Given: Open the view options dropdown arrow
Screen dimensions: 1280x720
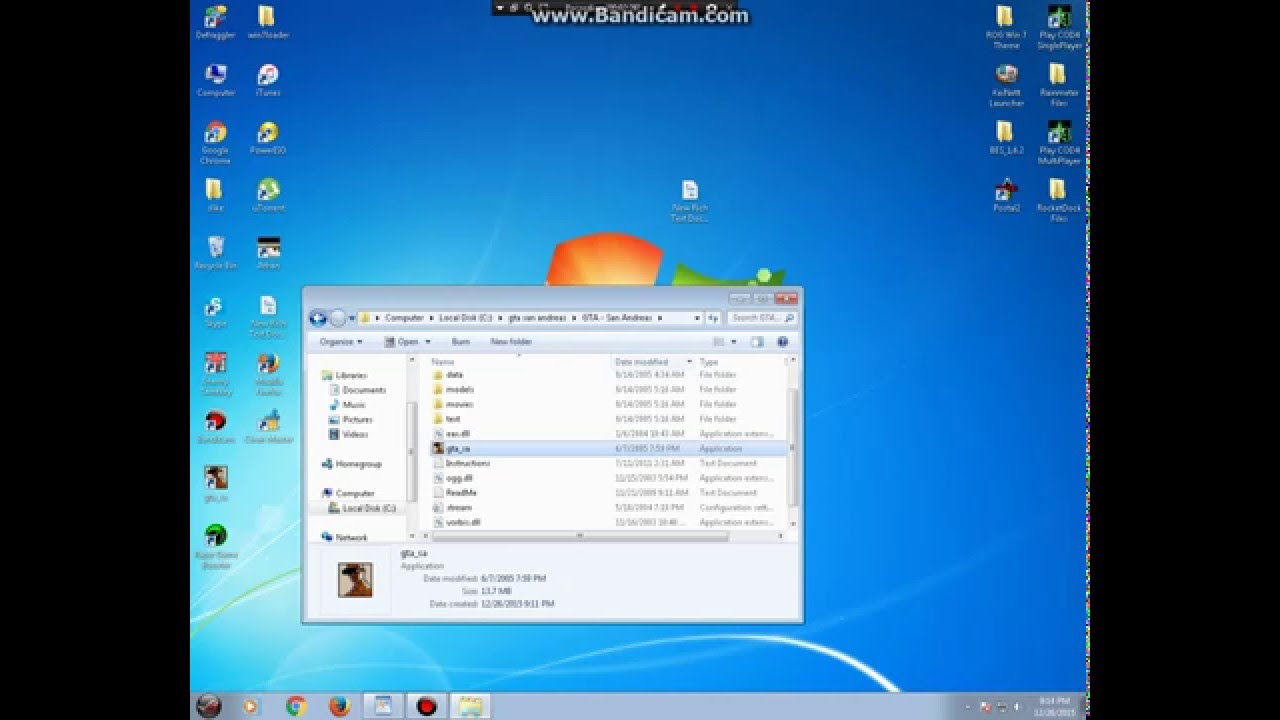Looking at the screenshot, I should (734, 342).
